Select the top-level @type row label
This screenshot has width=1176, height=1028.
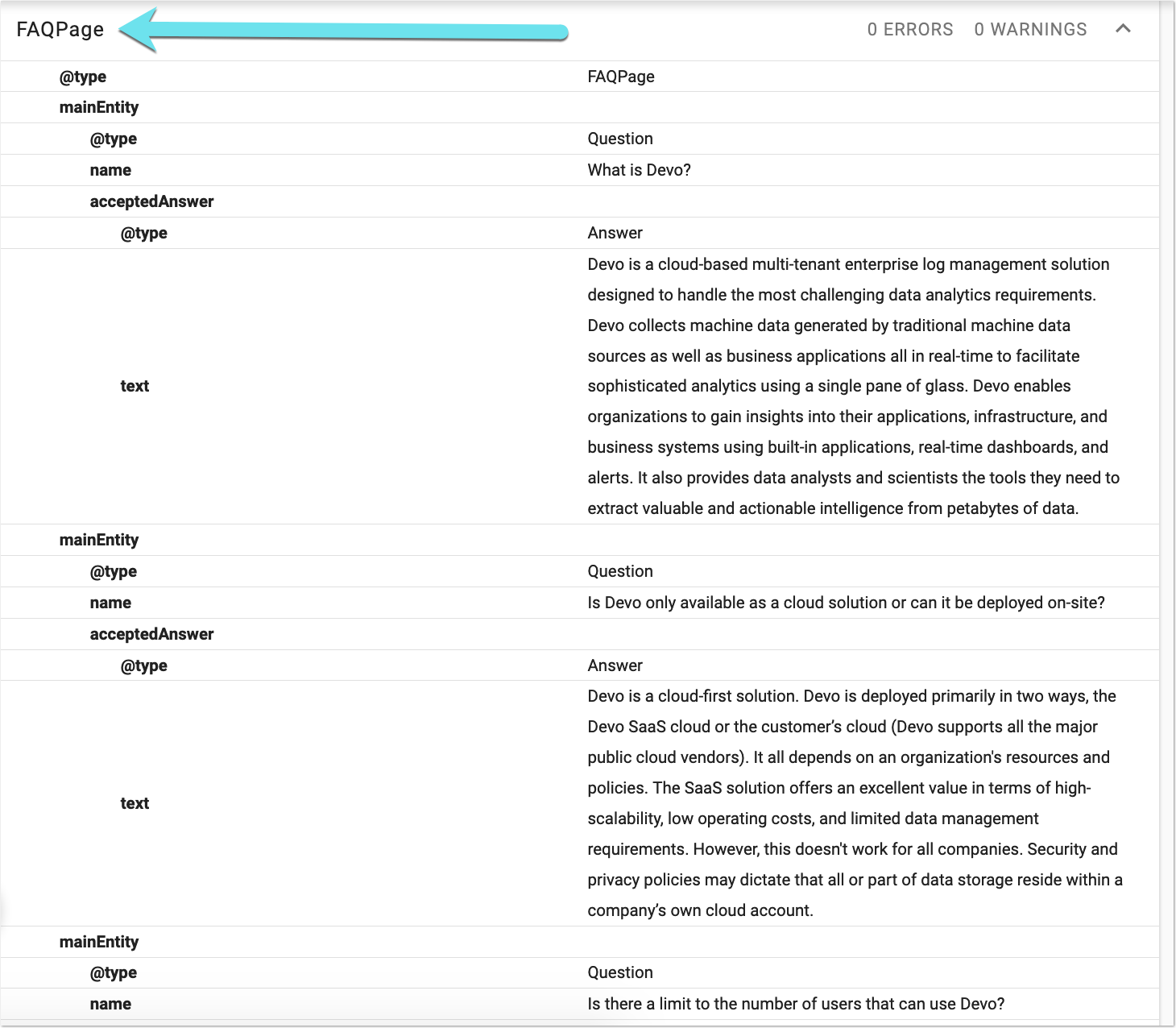[x=83, y=77]
